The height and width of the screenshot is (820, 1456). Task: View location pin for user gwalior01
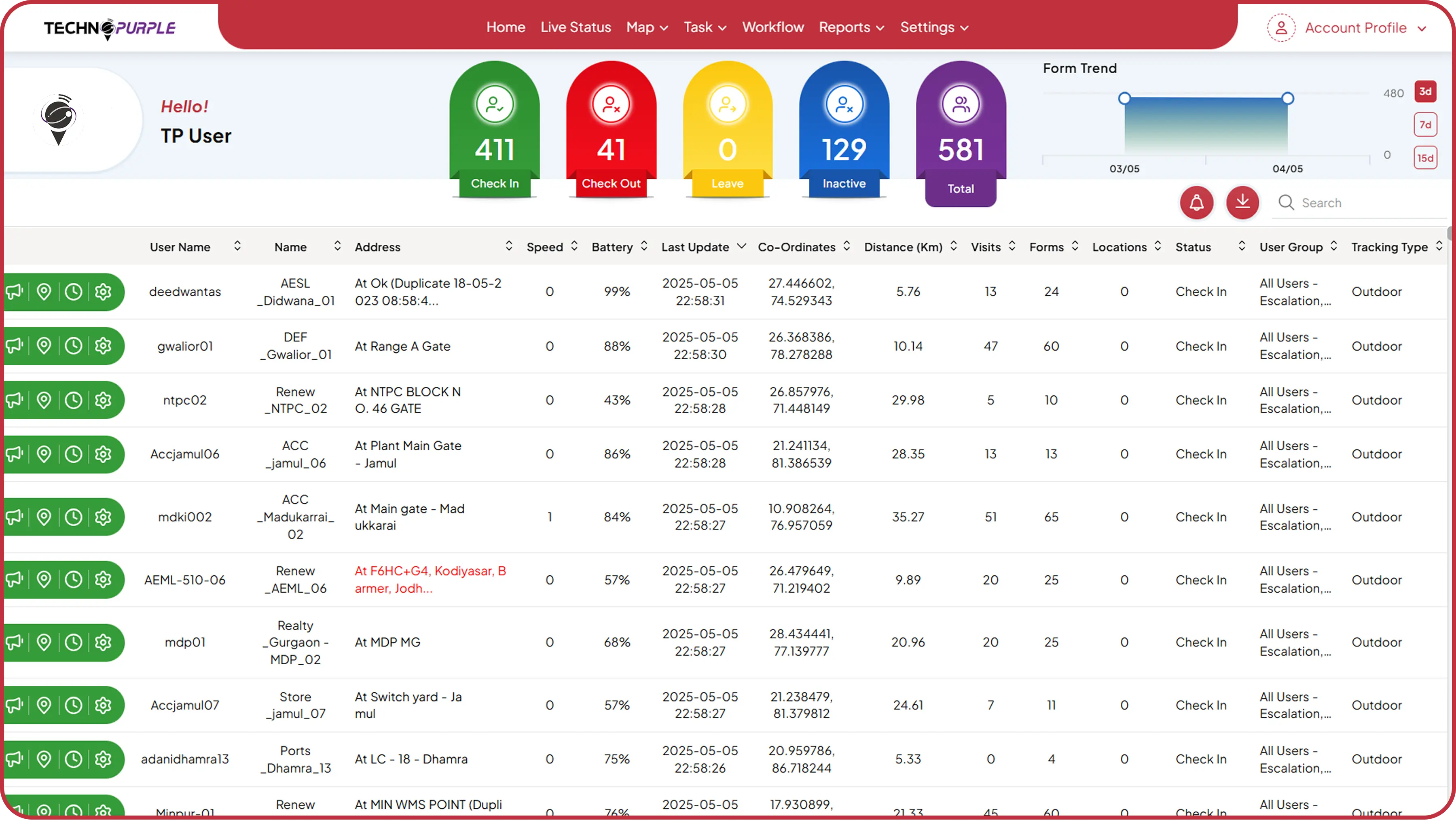(44, 345)
